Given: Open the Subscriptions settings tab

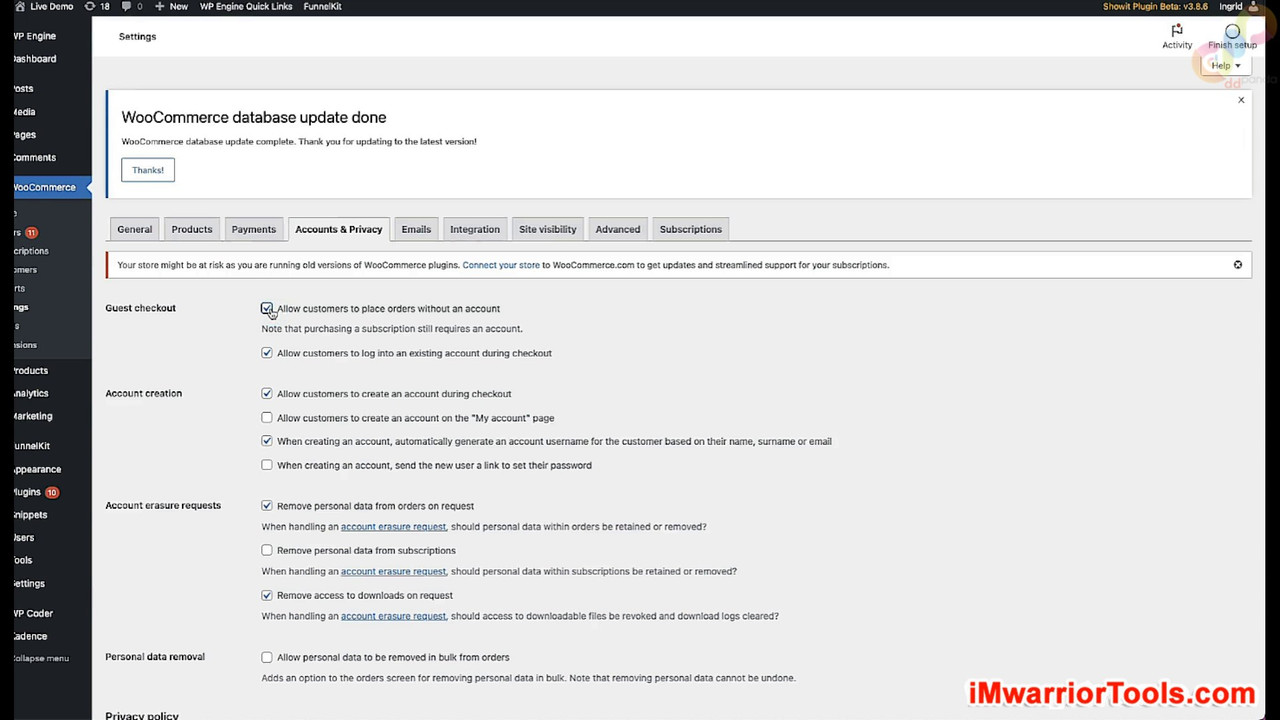Looking at the screenshot, I should tap(691, 229).
